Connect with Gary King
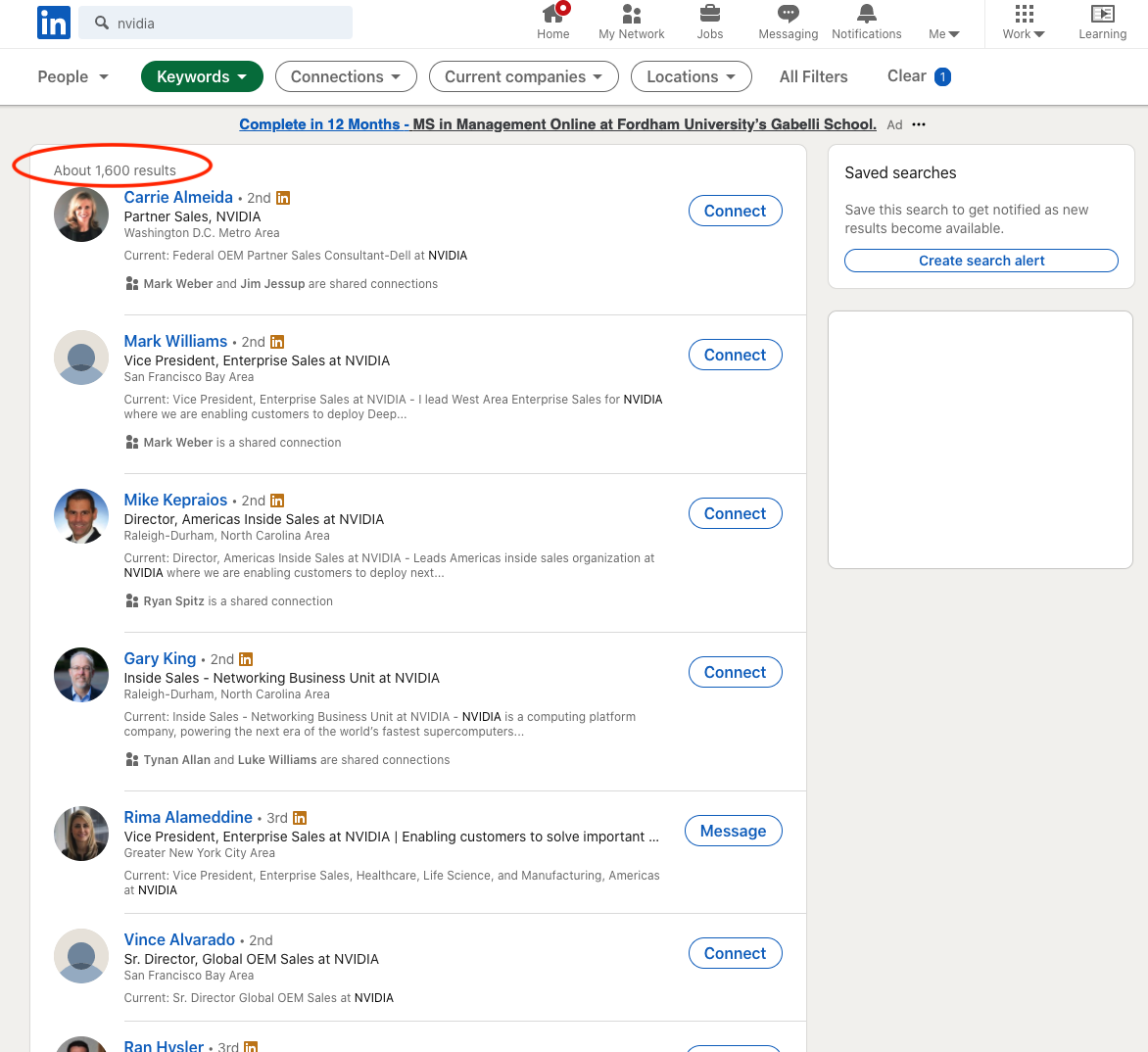This screenshot has width=1148, height=1052. (x=735, y=673)
